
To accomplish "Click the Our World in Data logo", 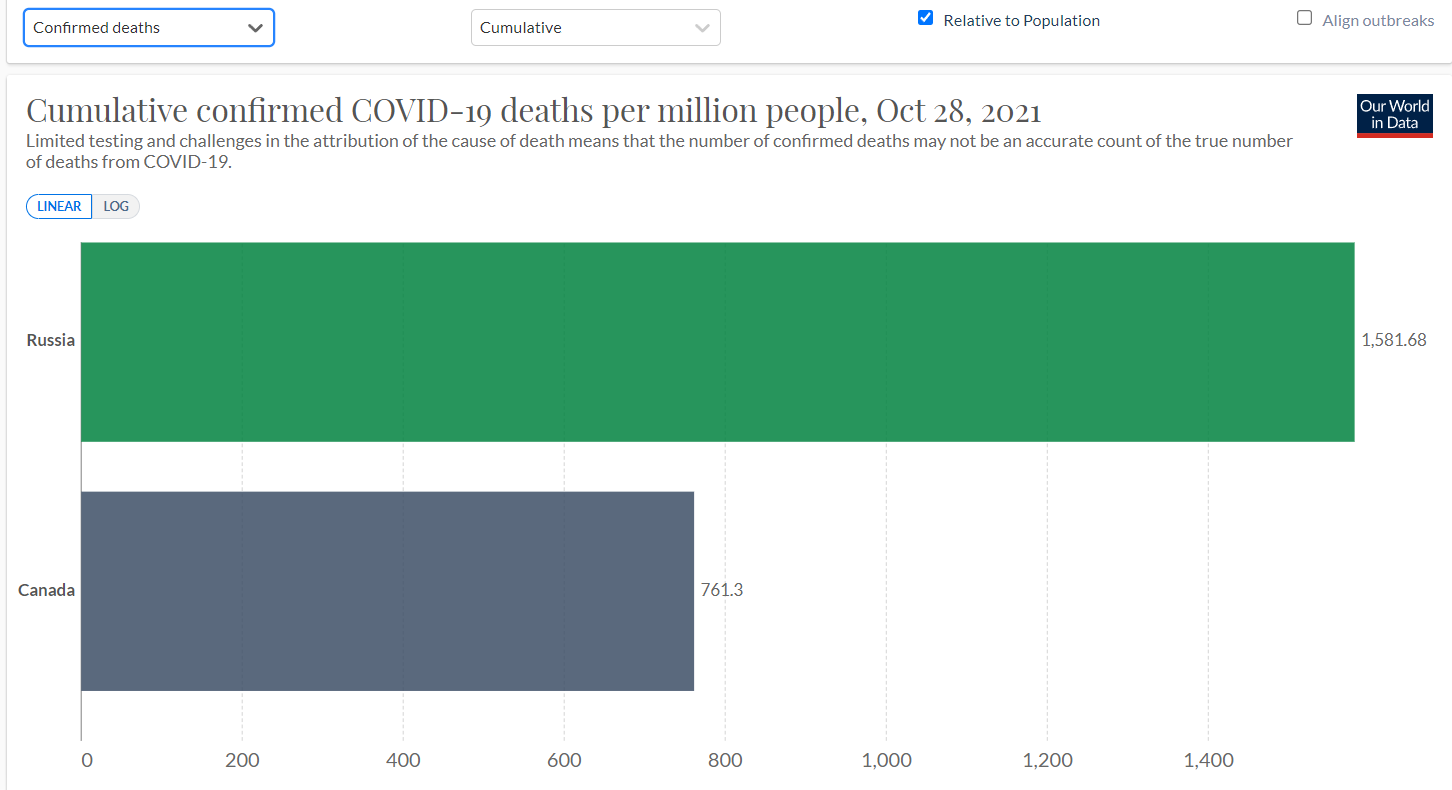I will coord(1394,114).
